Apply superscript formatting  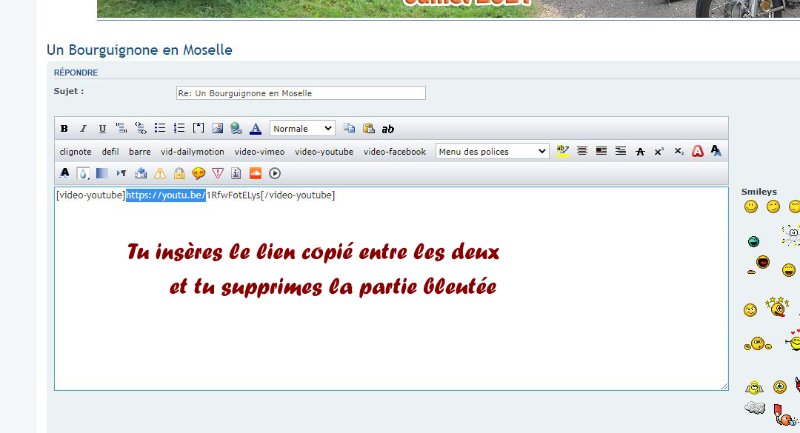click(659, 152)
